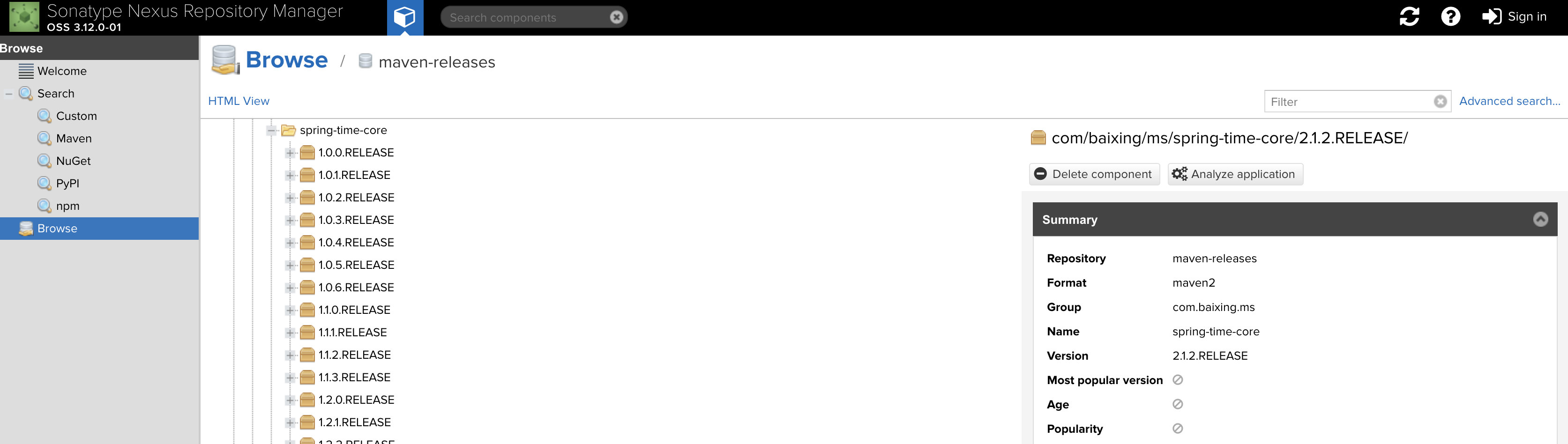Collapse the Search group in sidebar

(x=8, y=94)
